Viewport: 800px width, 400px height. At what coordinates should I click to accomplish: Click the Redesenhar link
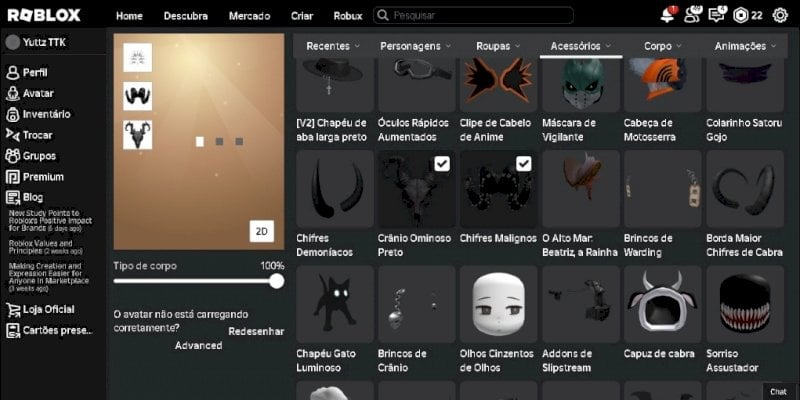256,332
